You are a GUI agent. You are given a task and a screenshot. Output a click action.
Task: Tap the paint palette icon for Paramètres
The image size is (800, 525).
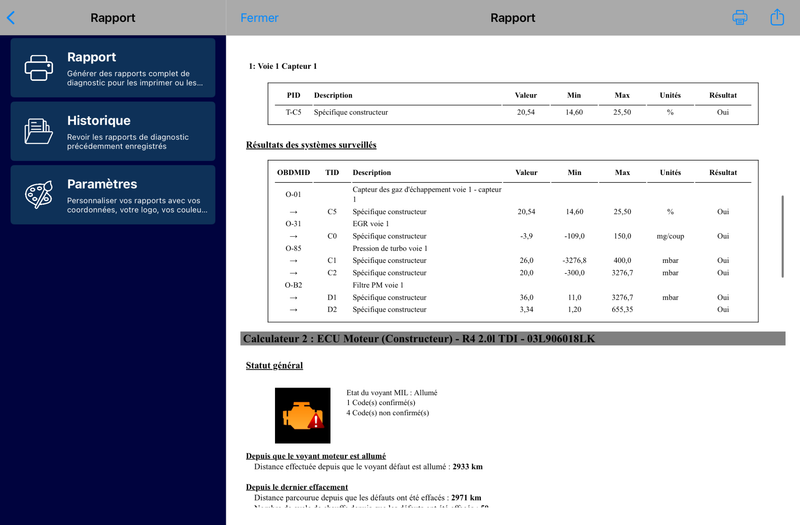[39, 194]
